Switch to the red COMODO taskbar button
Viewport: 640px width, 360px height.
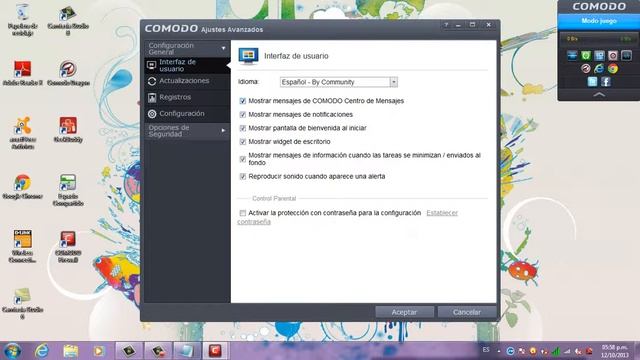click(215, 351)
